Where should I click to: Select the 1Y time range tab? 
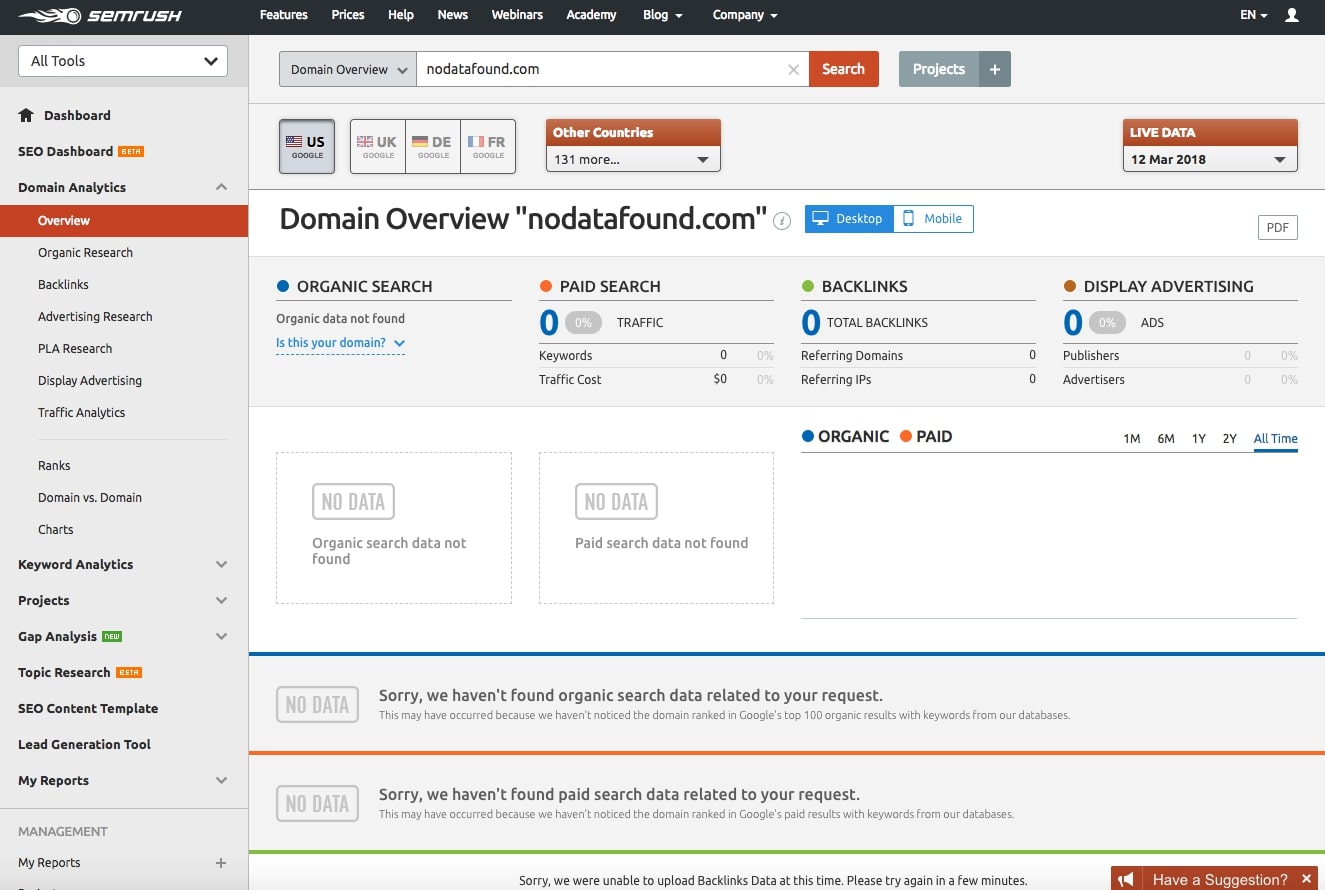tap(1198, 439)
